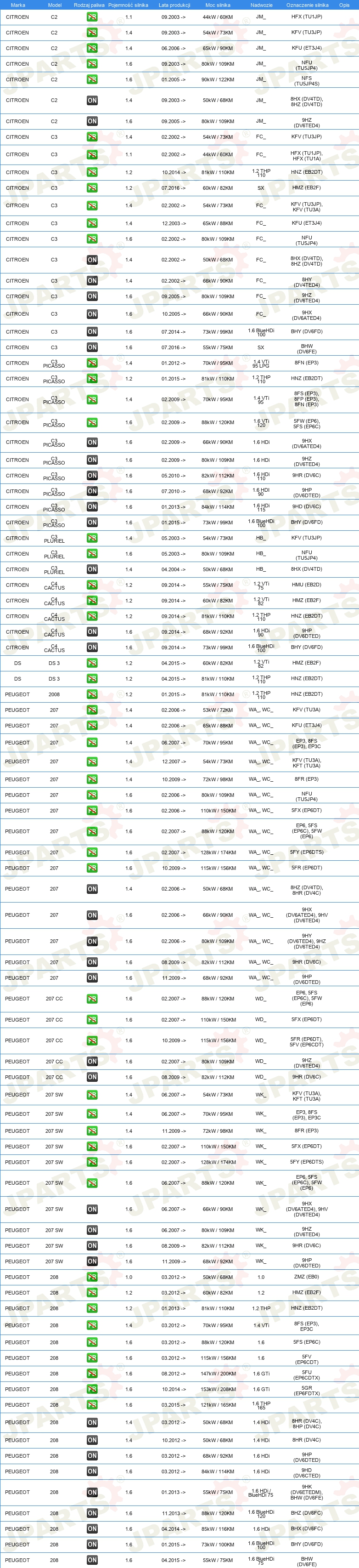Click diesel ON icon in Peugeot 207 50kW/68KM row
Image resolution: width=359 pixels, height=1568 pixels.
coord(92,889)
